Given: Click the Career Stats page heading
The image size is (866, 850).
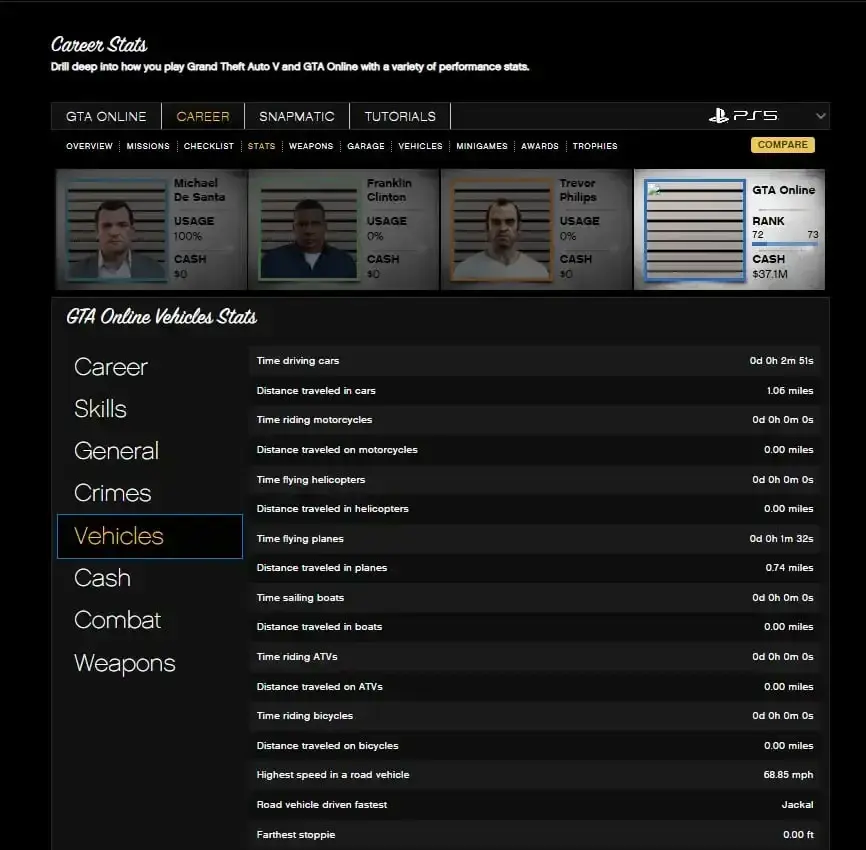Looking at the screenshot, I should (x=99, y=44).
